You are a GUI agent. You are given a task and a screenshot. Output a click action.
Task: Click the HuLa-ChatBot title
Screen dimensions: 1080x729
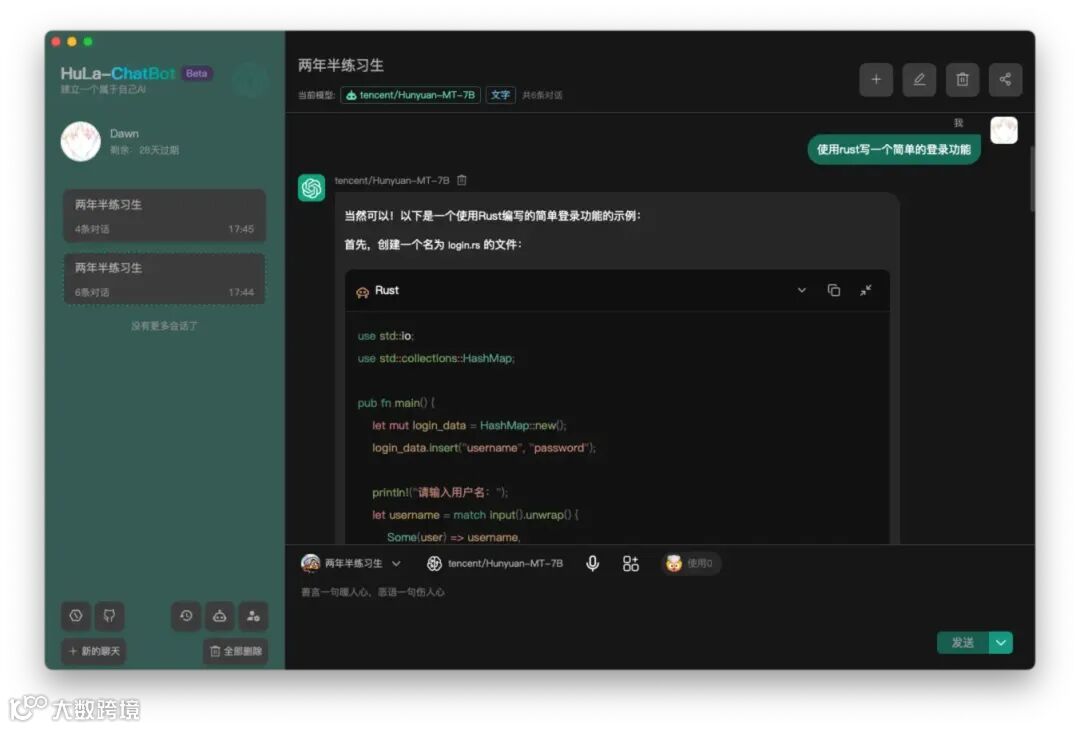coord(118,73)
